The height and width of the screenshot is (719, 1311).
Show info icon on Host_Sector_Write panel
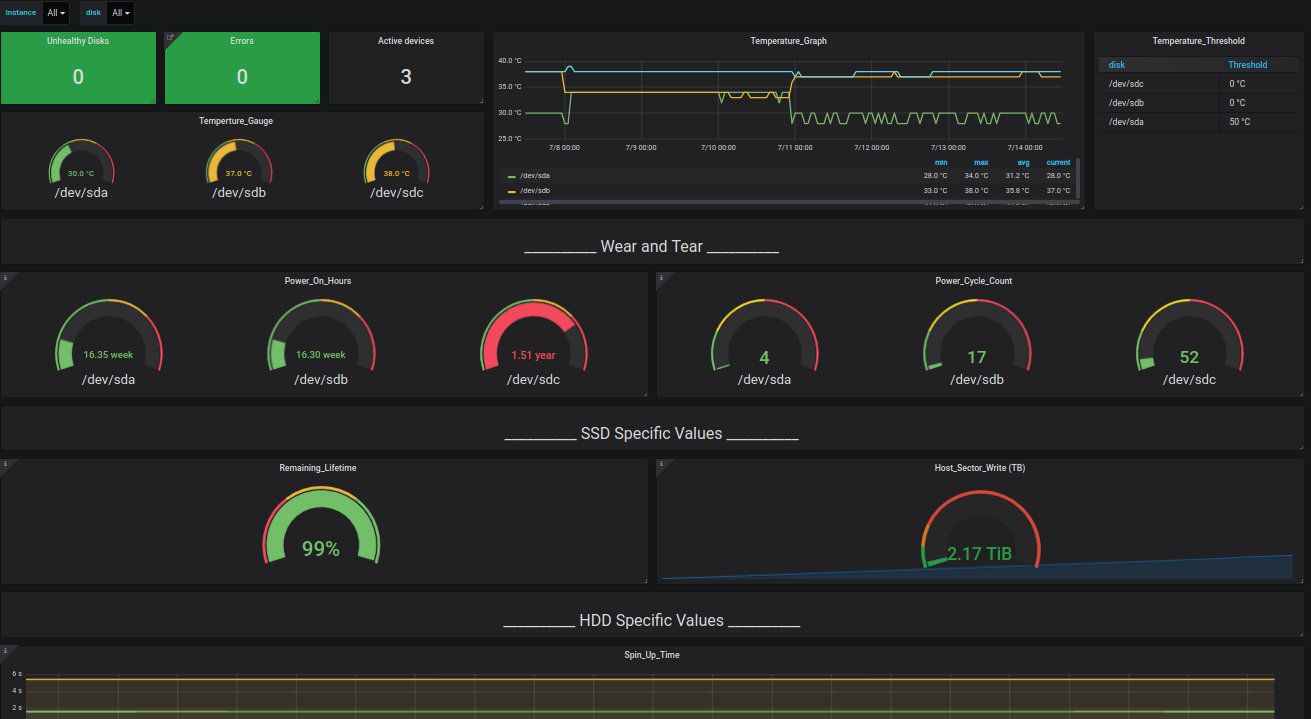coord(661,464)
